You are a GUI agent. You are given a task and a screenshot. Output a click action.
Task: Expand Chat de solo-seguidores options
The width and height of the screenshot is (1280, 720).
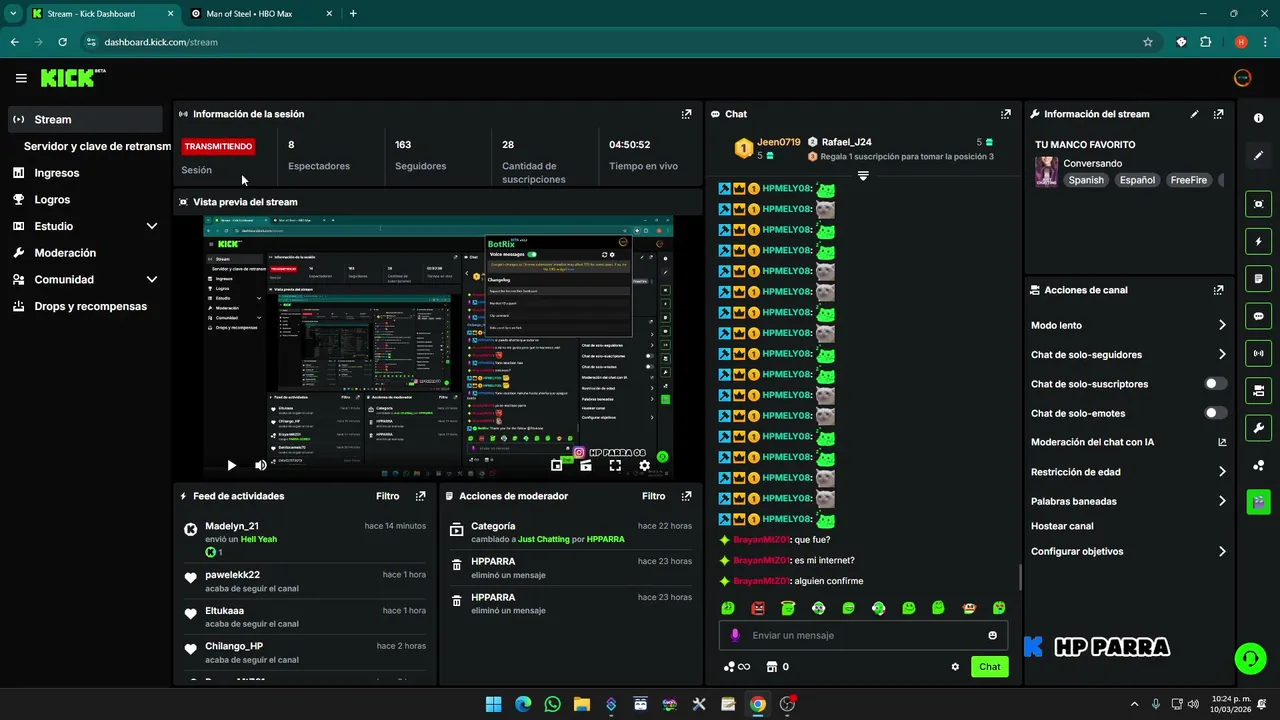[x=1222, y=354]
